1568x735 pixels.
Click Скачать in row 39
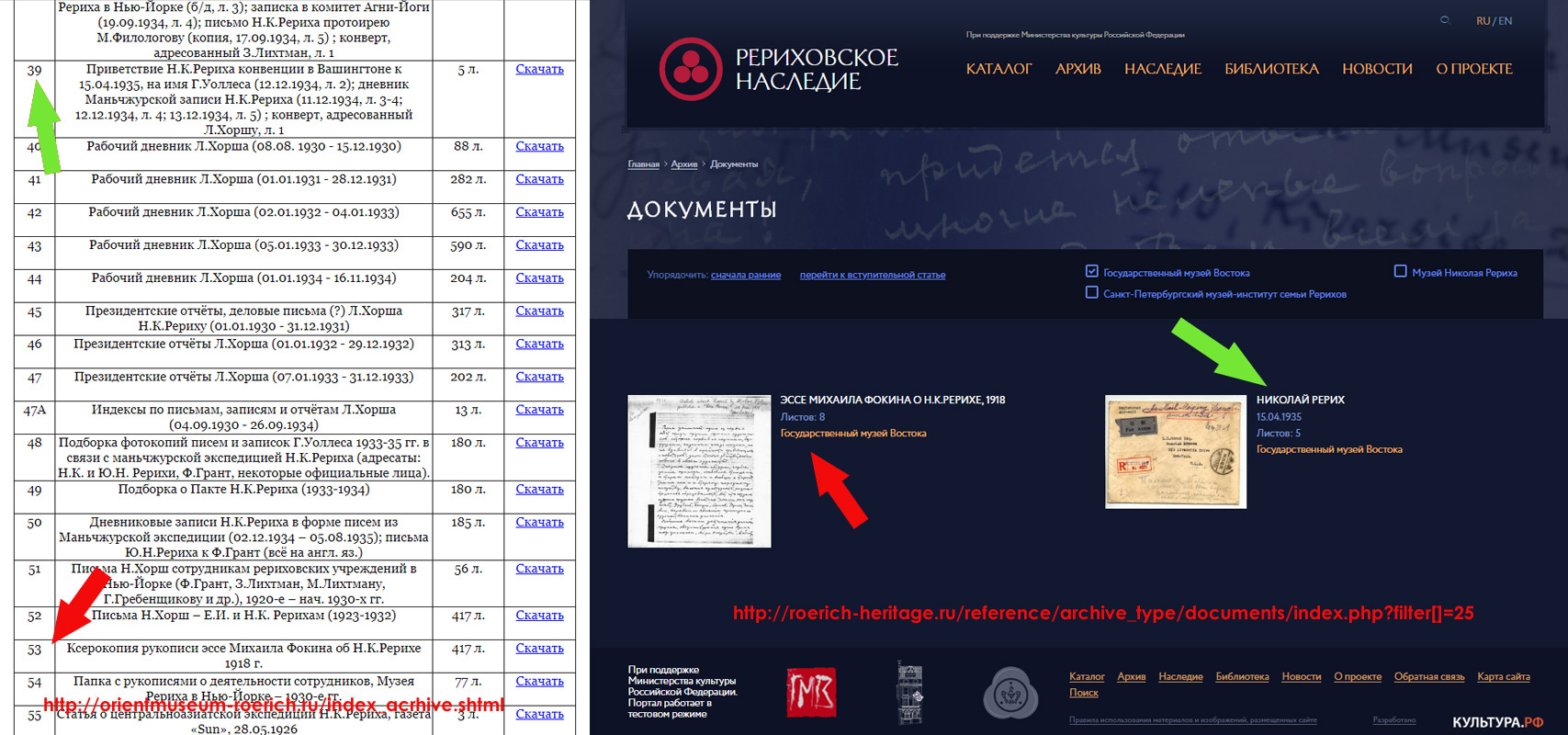click(539, 69)
